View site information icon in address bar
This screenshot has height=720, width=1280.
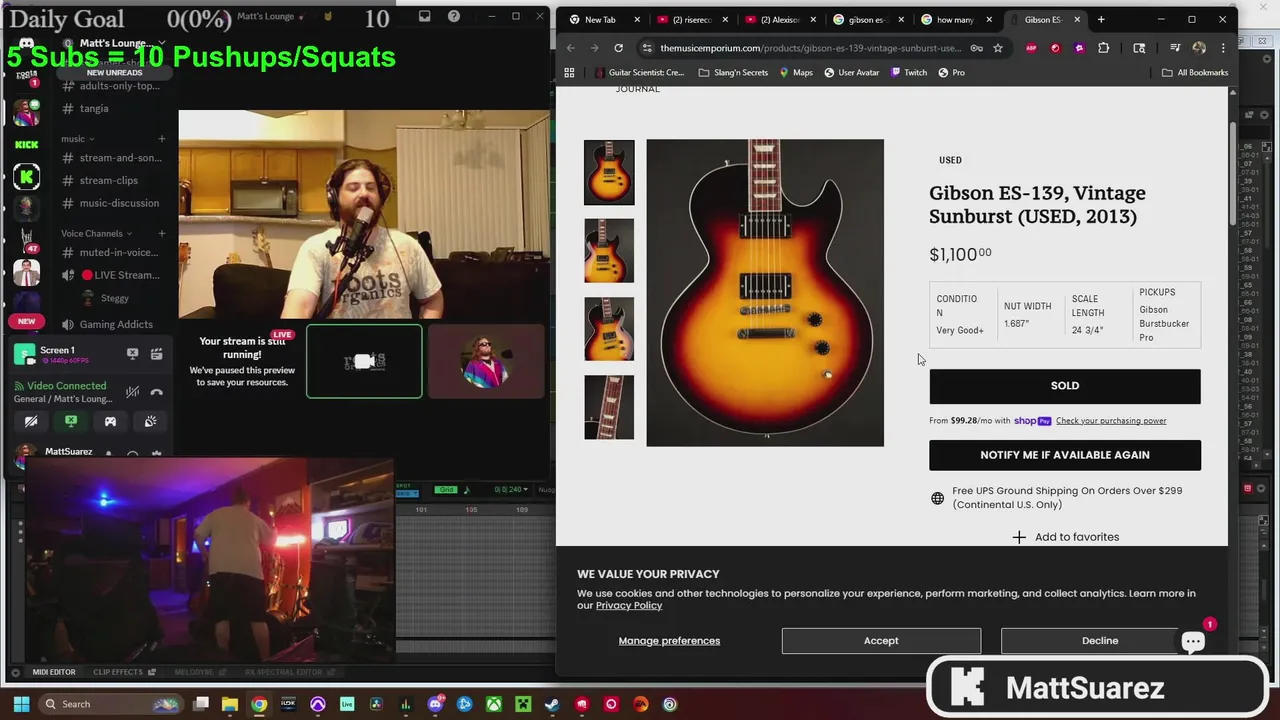[647, 48]
